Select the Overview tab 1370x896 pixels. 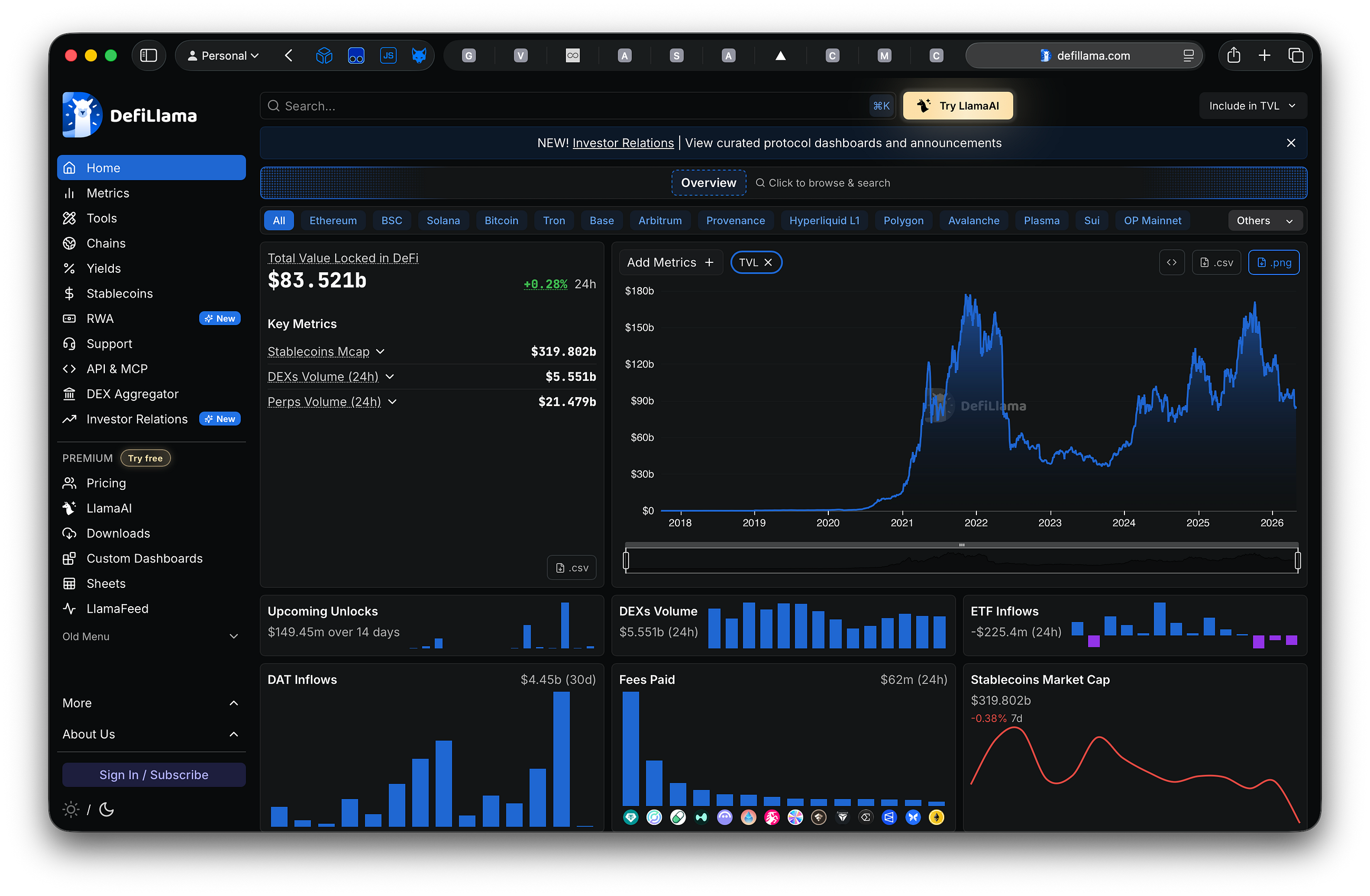tap(709, 183)
